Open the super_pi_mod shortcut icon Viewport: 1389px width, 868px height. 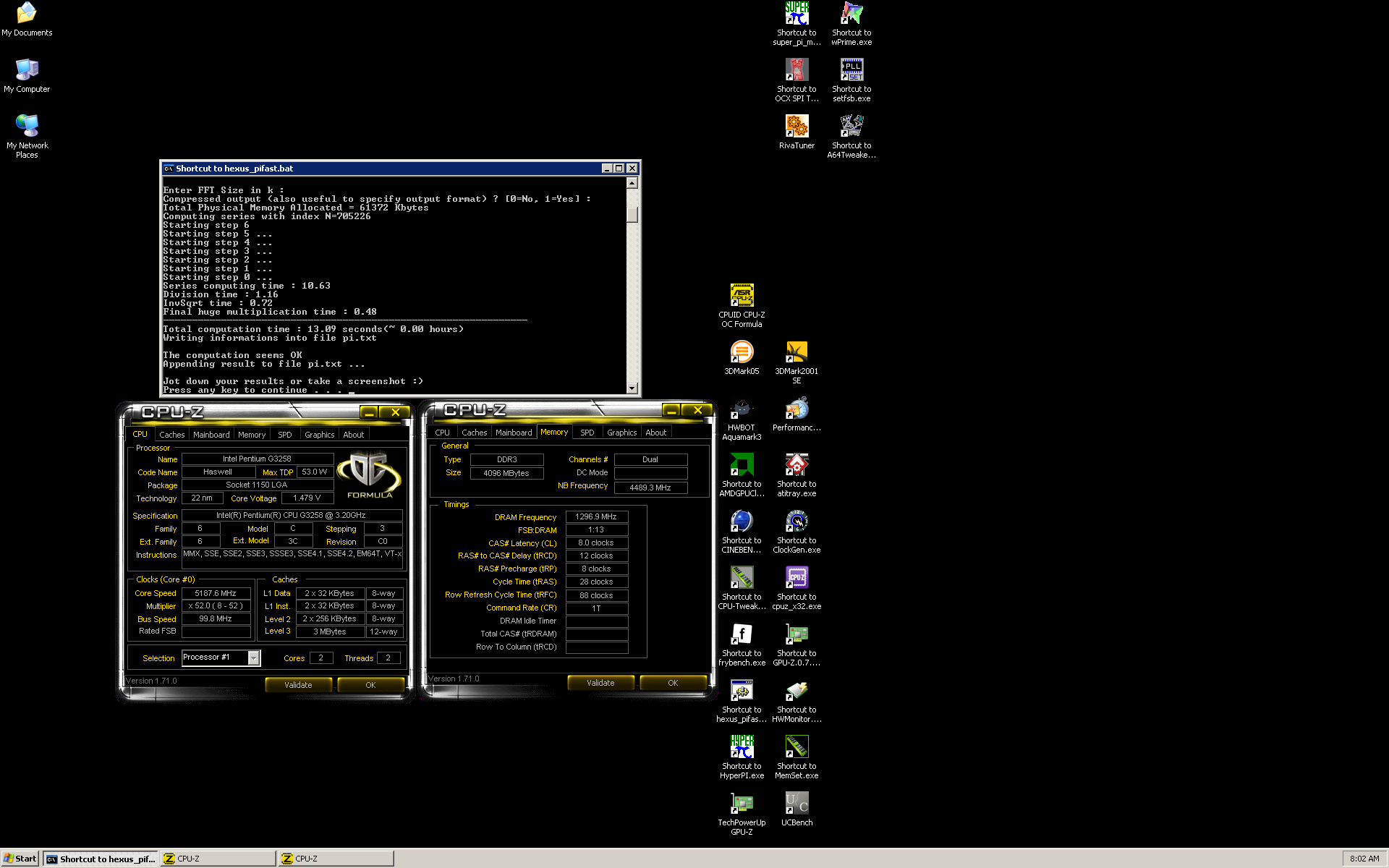(797, 24)
